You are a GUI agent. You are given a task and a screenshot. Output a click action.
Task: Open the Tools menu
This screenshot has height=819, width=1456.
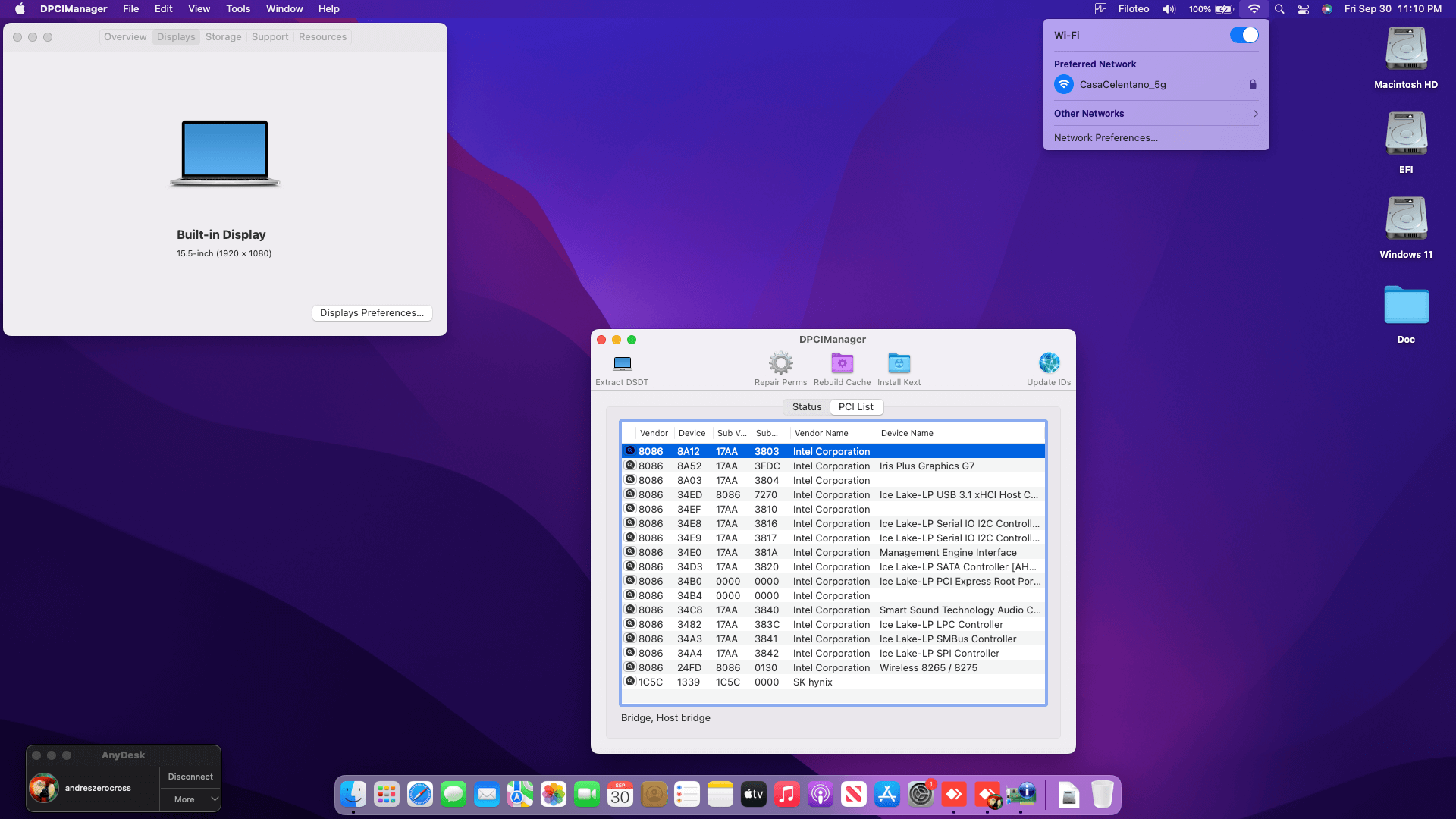(x=238, y=9)
